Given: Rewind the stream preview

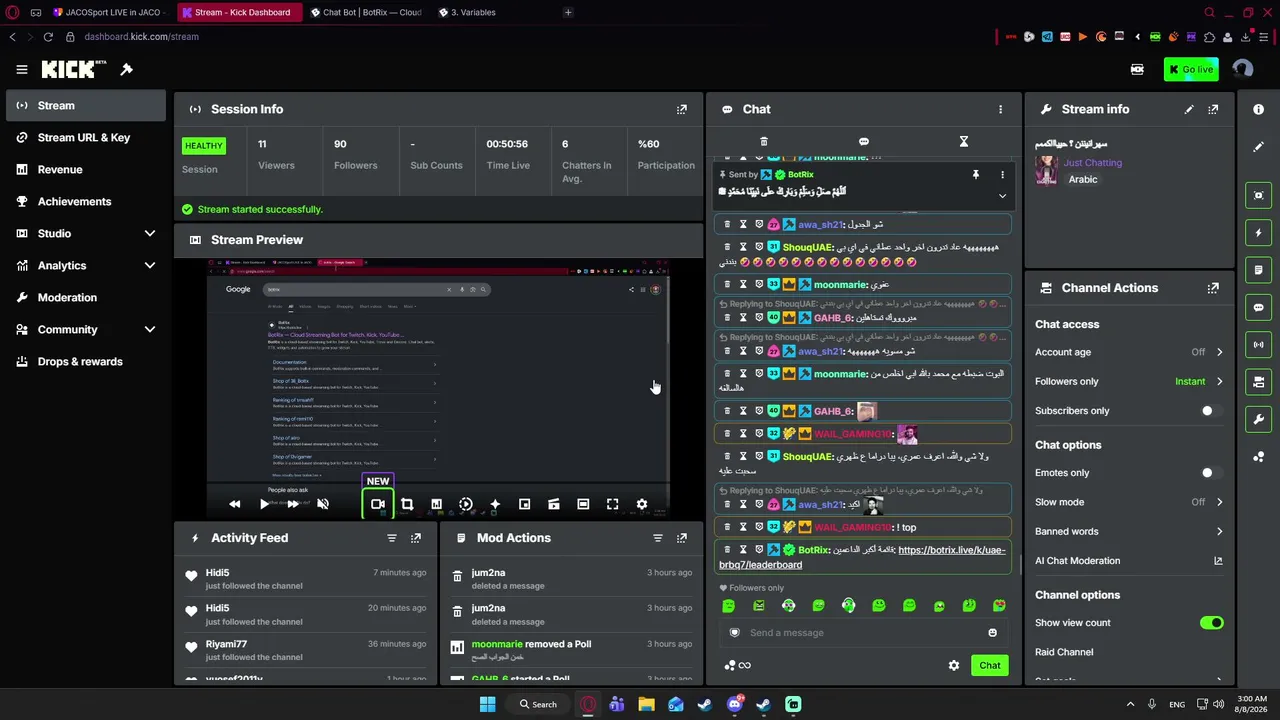Looking at the screenshot, I should (x=234, y=504).
